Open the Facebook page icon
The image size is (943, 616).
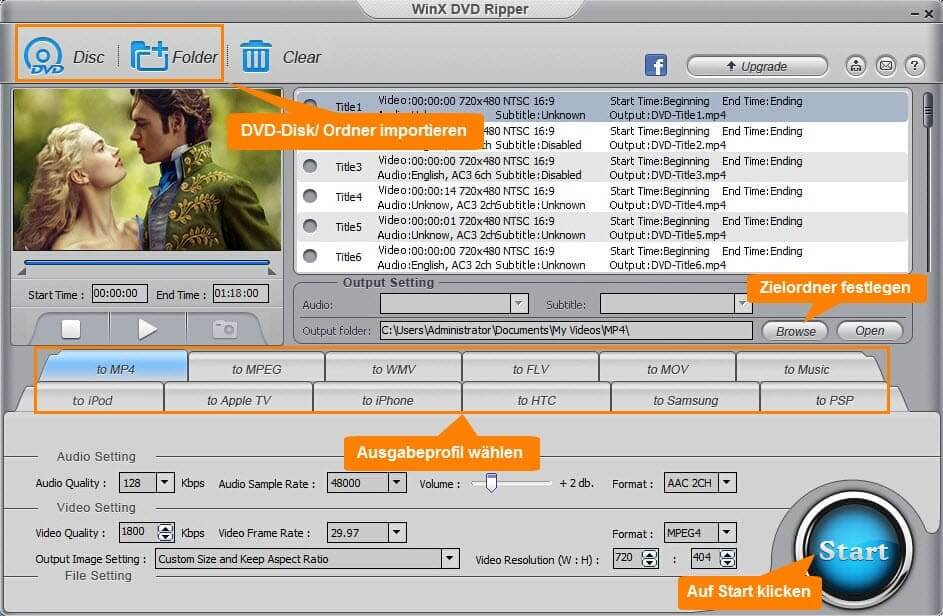(x=656, y=64)
